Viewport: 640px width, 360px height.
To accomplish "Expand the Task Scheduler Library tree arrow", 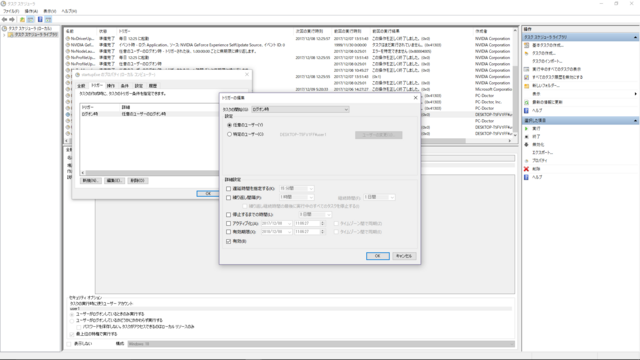I will click(x=4, y=35).
